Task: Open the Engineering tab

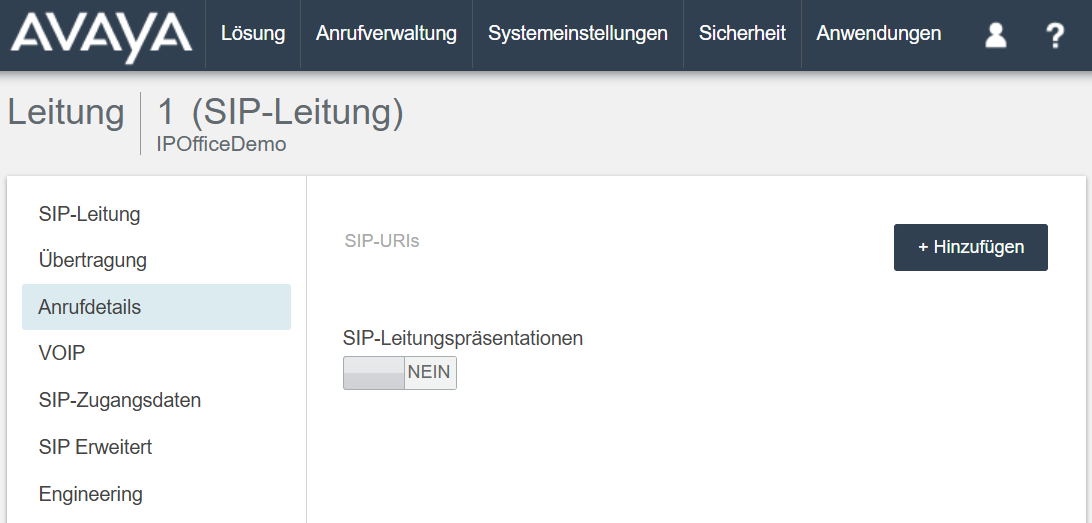Action: pos(91,494)
